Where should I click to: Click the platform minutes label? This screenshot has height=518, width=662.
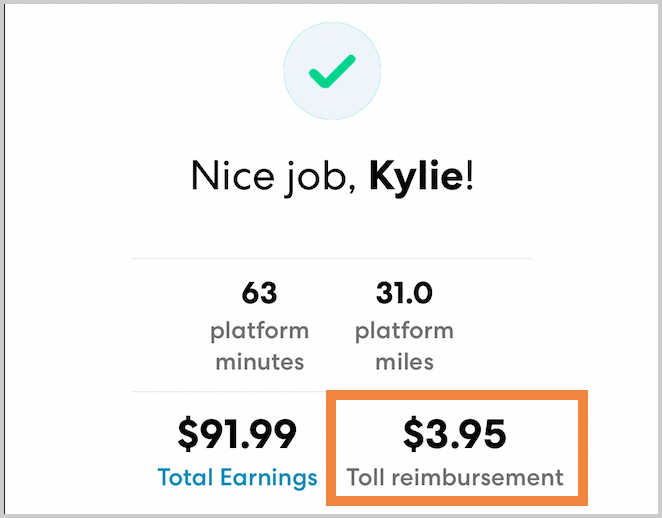[260, 345]
